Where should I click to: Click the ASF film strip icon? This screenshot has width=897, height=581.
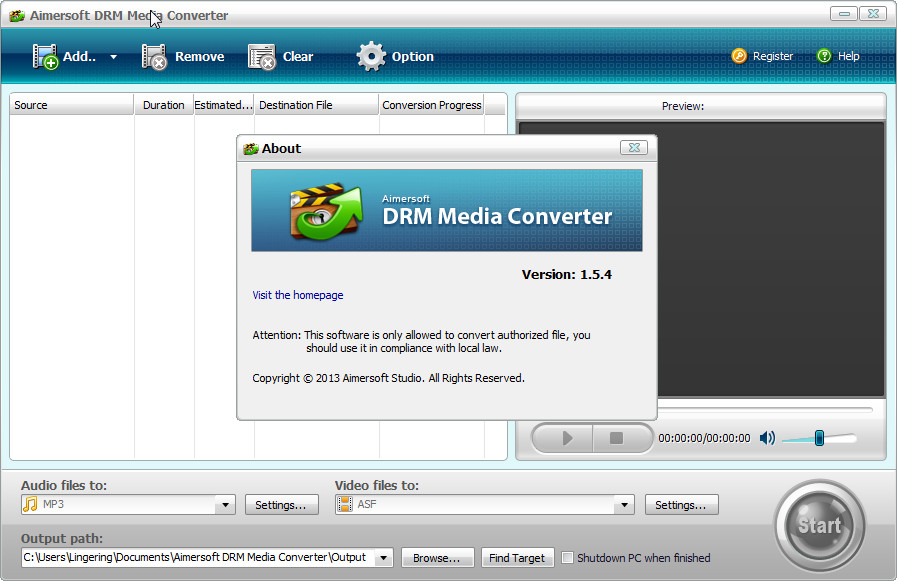[x=344, y=504]
